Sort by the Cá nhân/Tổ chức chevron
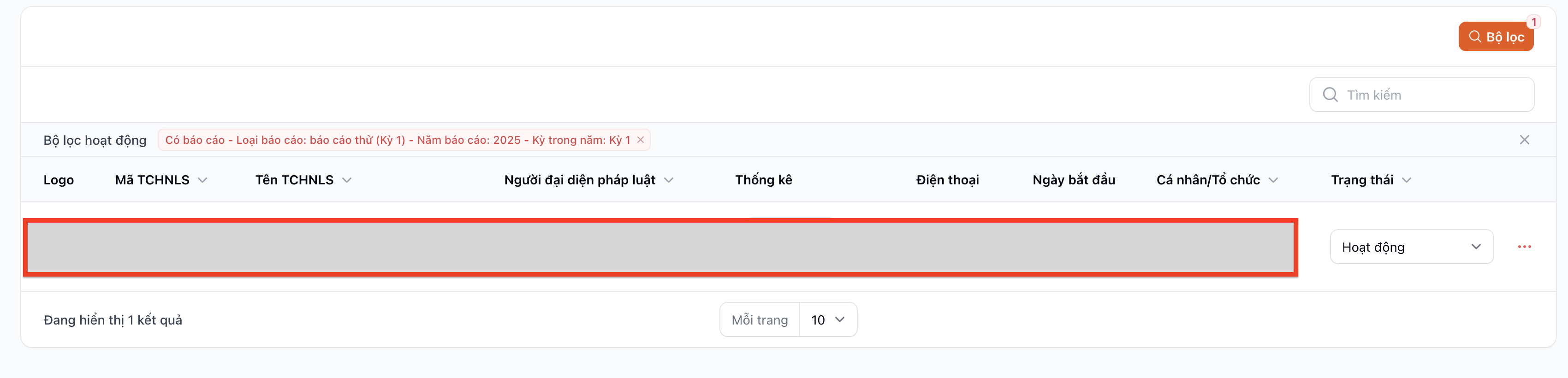The width and height of the screenshot is (1568, 378). click(x=1273, y=180)
